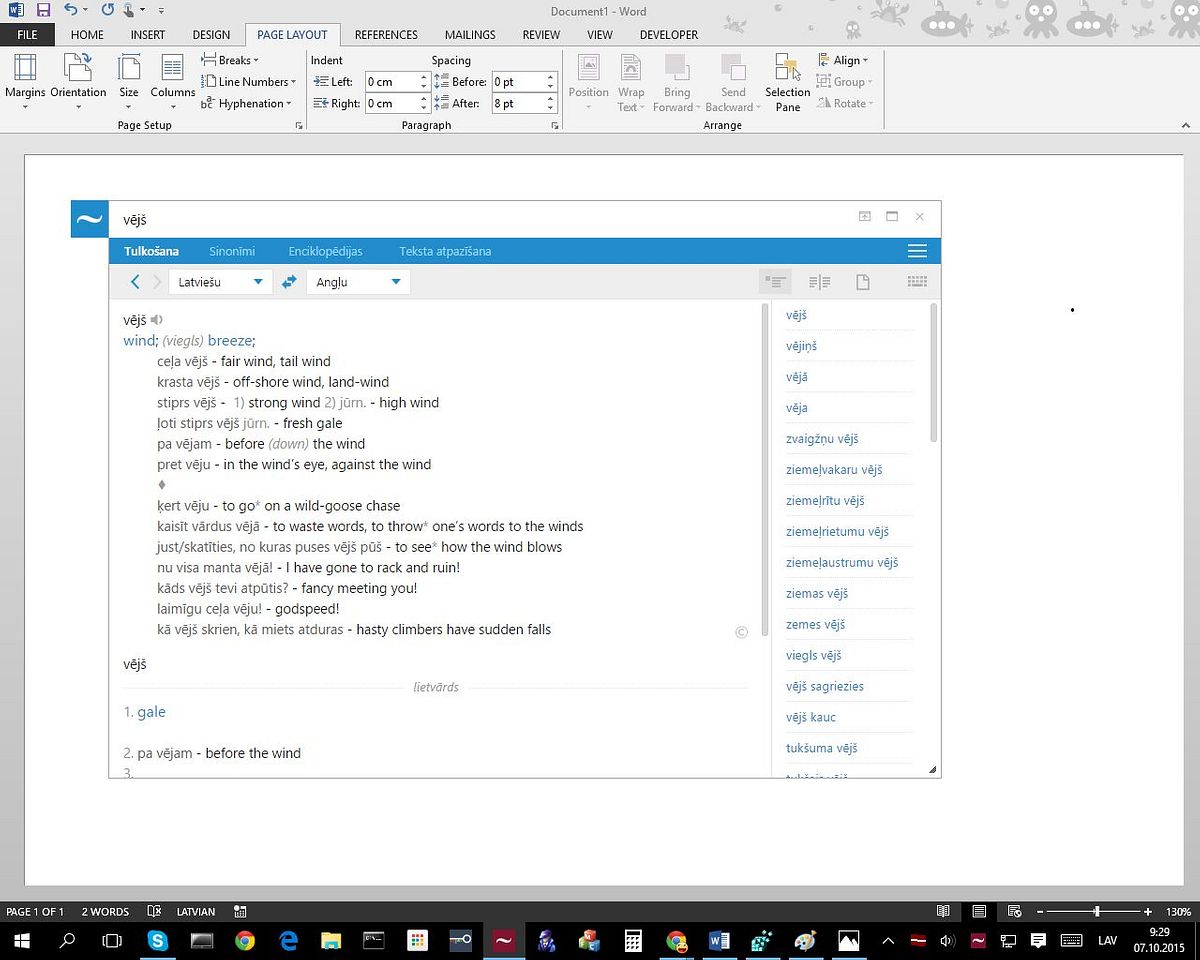This screenshot has width=1200, height=960.
Task: Switch to Web Layout view
Action: (x=1014, y=911)
